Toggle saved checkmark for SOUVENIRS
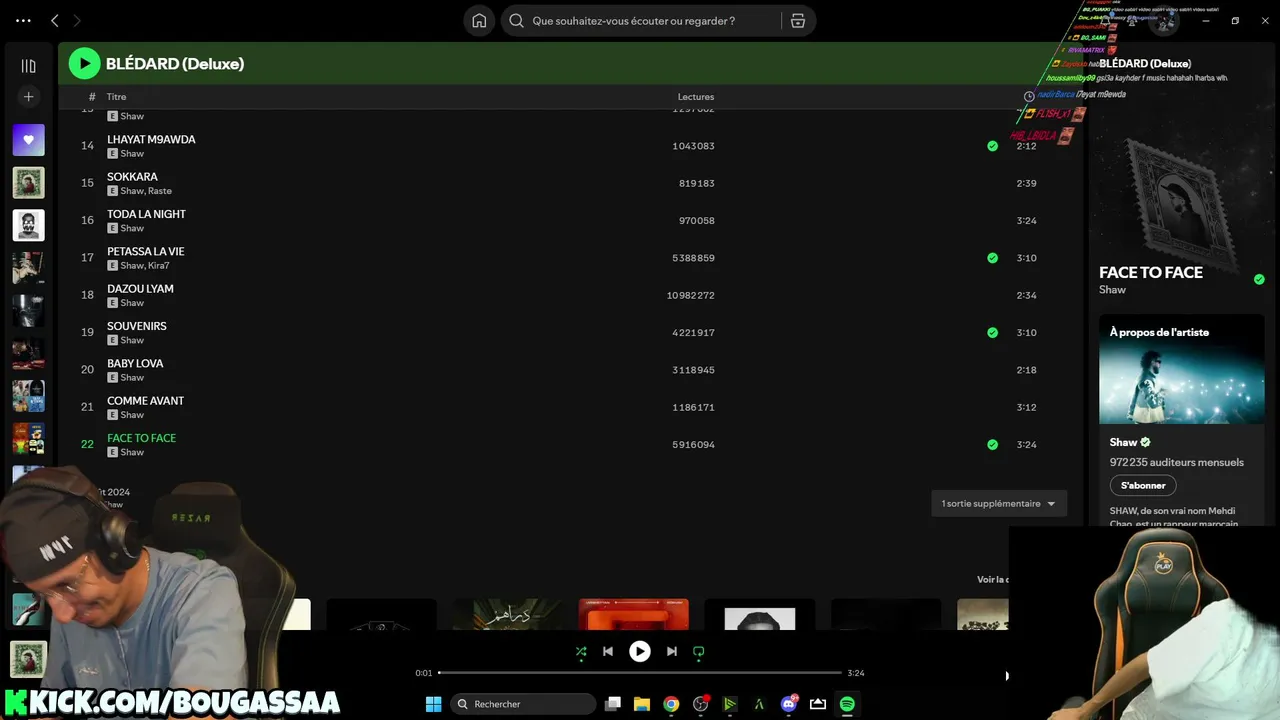Image resolution: width=1280 pixels, height=720 pixels. coord(992,333)
